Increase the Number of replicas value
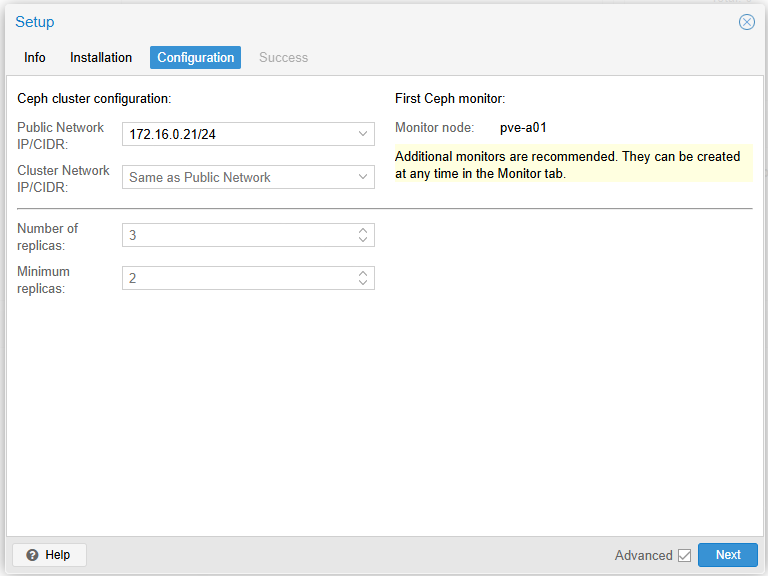The width and height of the screenshot is (768, 576). click(362, 230)
